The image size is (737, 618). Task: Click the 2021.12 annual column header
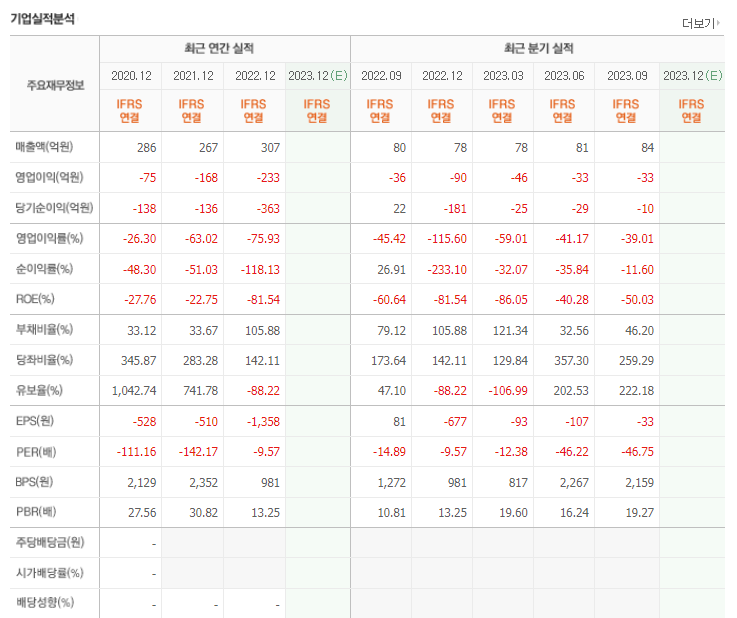pyautogui.click(x=193, y=76)
